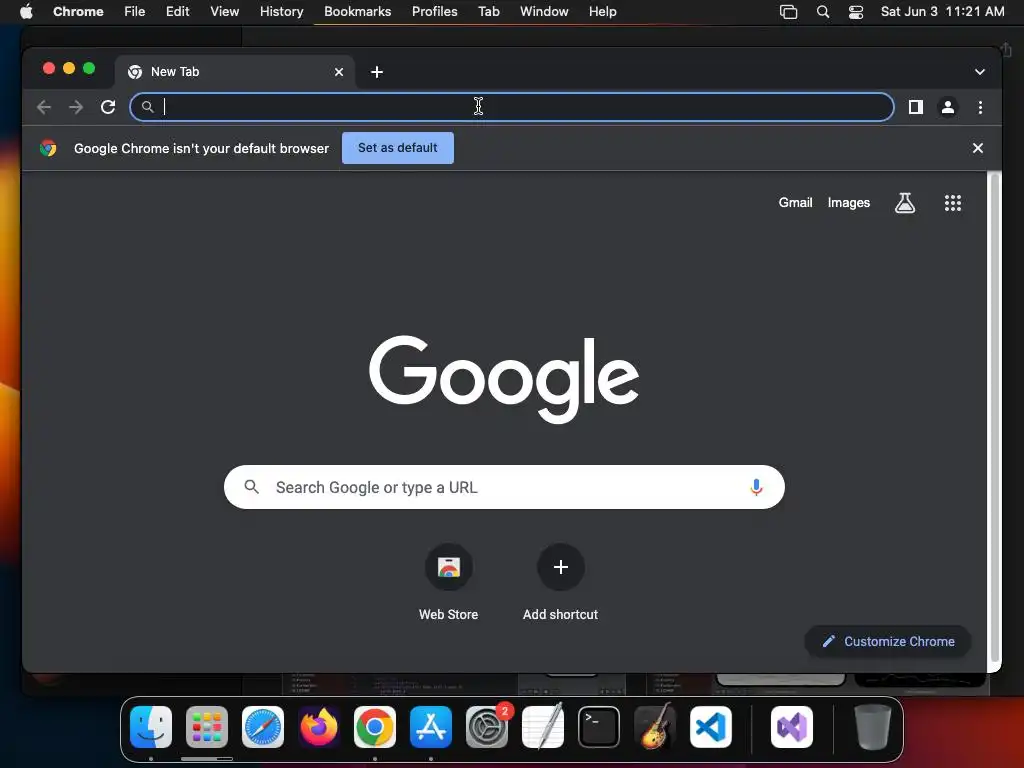Viewport: 1024px width, 768px height.
Task: Open the Window menu
Action: point(544,12)
